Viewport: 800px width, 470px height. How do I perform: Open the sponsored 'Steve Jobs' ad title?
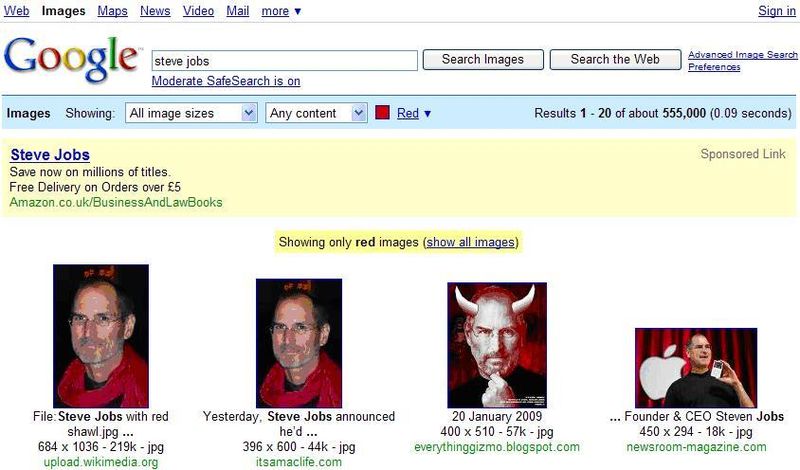point(50,155)
